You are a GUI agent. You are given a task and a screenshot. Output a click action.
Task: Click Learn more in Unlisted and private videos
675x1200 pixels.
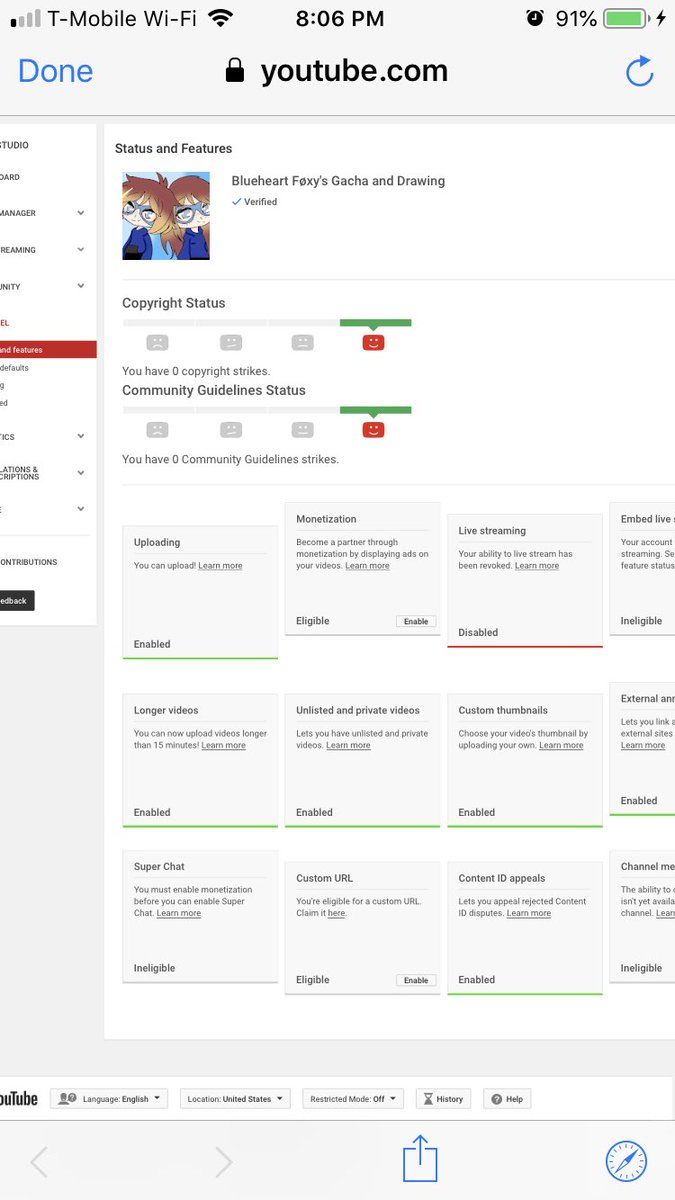click(x=348, y=746)
